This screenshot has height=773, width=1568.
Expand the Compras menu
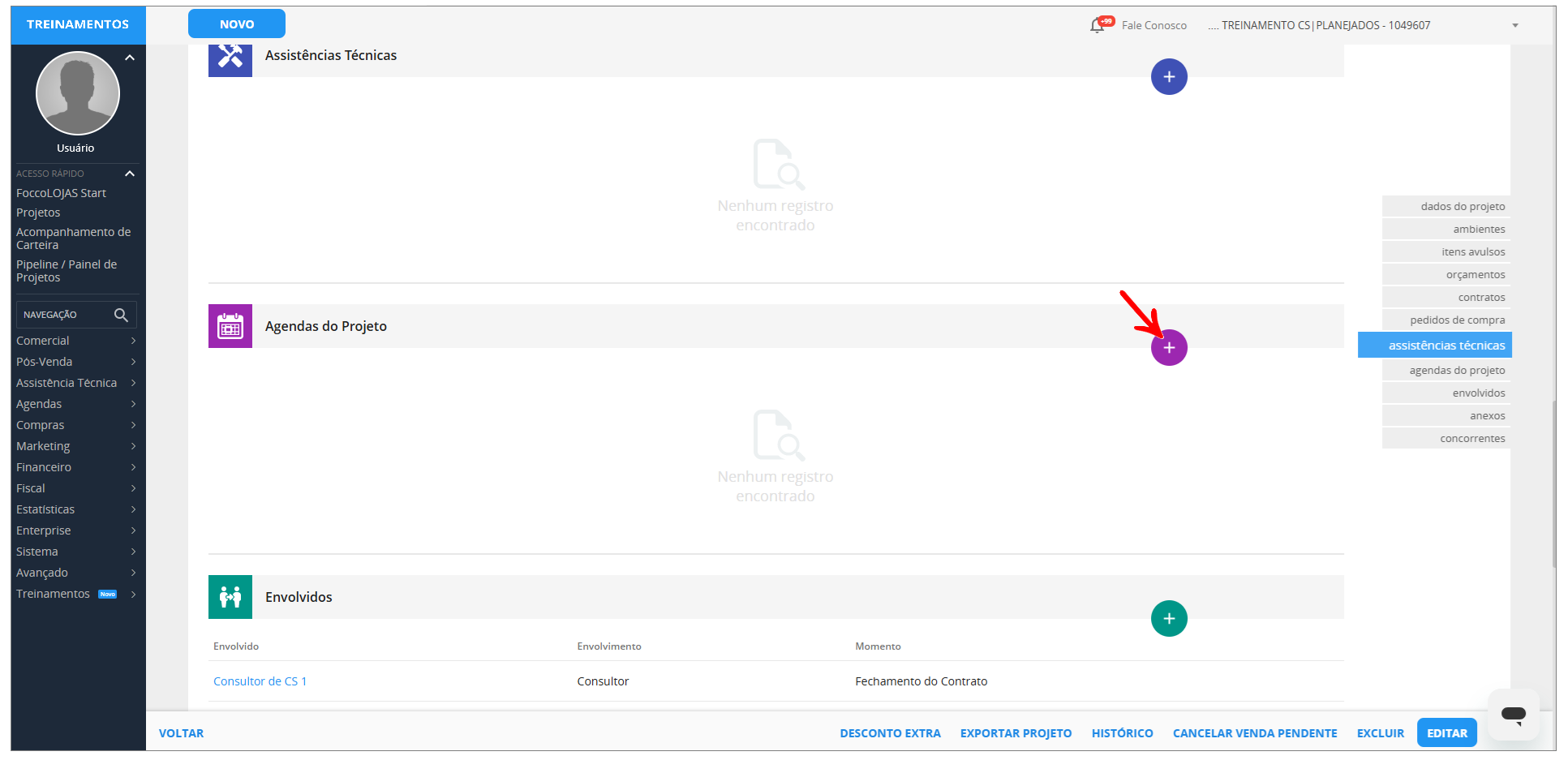pos(76,425)
